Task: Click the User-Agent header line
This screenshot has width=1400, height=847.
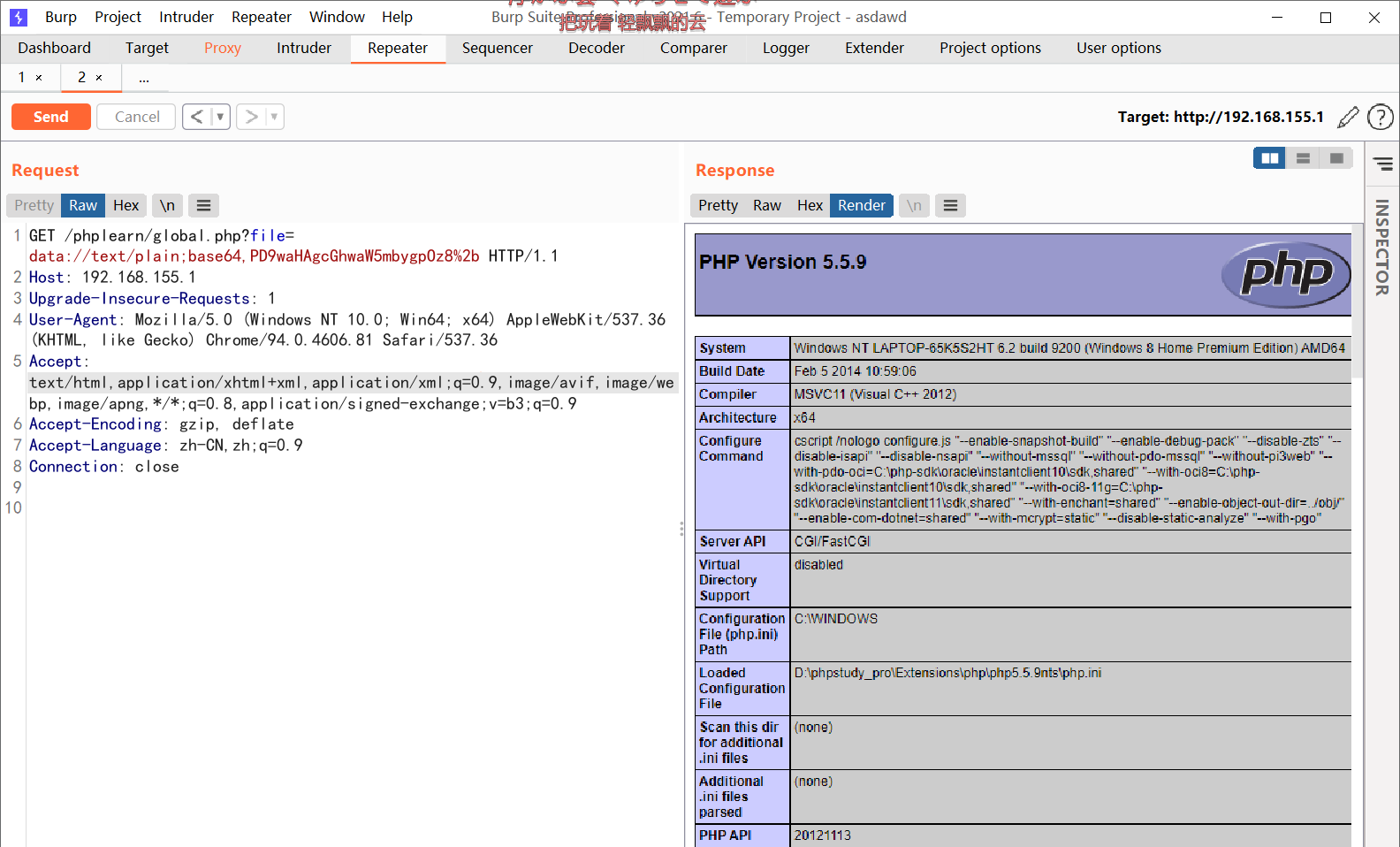Action: (x=347, y=330)
